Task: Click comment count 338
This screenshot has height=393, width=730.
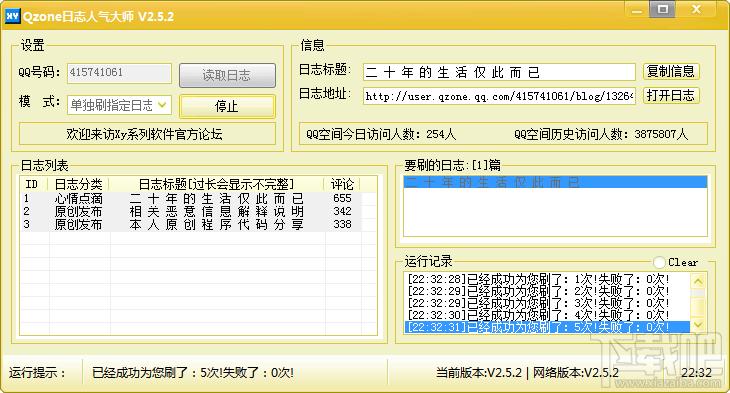Action: [x=342, y=224]
